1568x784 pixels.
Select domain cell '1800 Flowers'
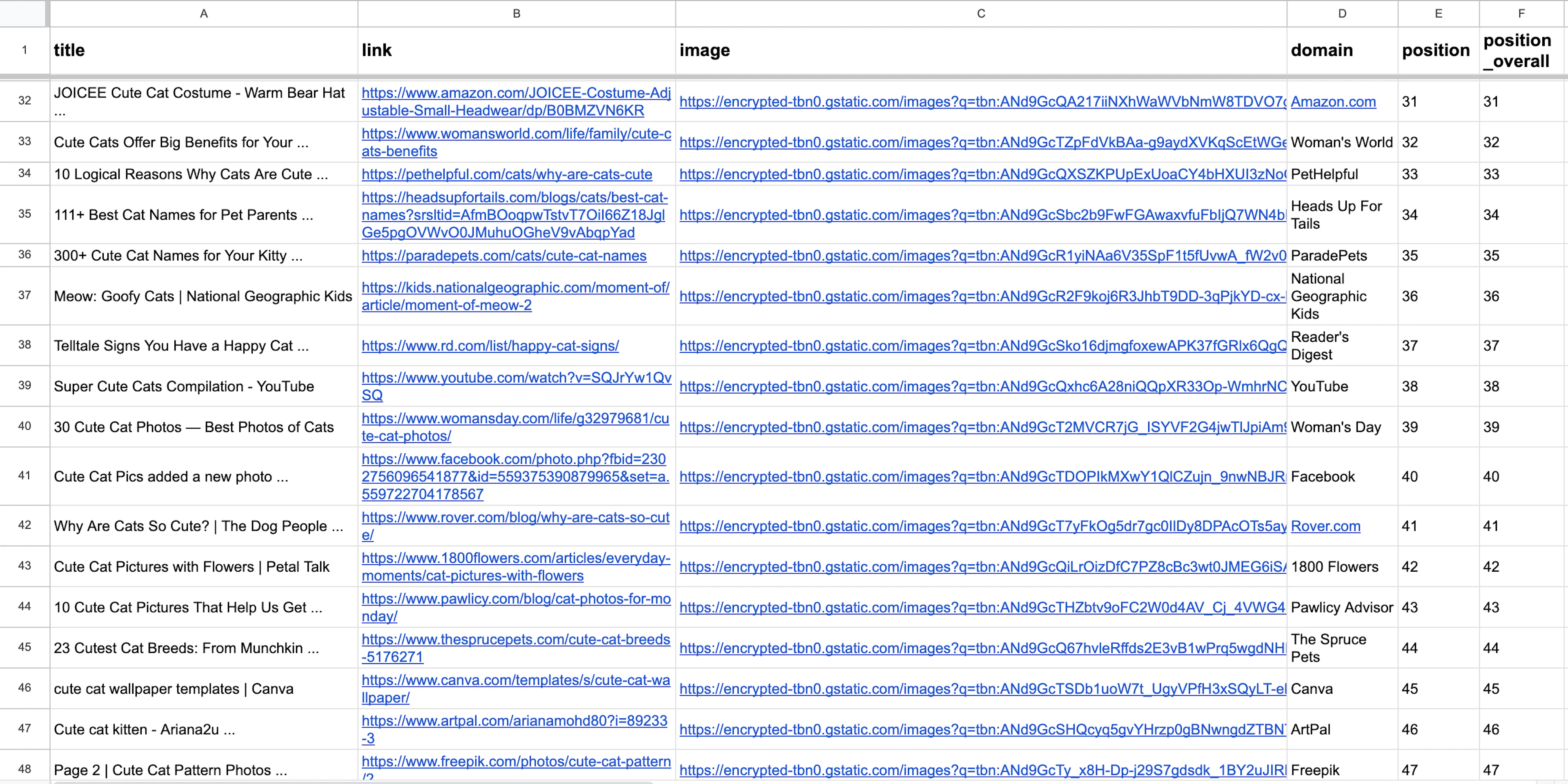click(1341, 567)
